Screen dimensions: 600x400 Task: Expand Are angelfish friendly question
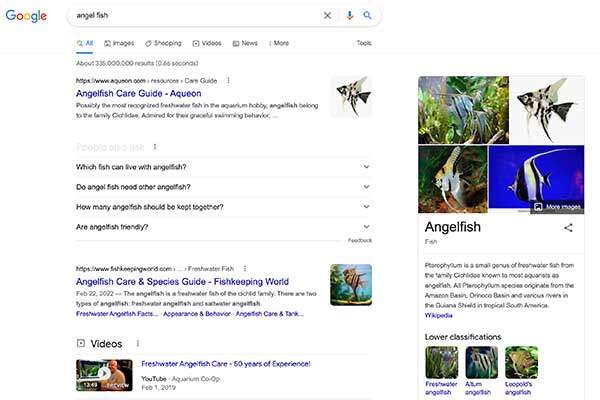pyautogui.click(x=224, y=227)
